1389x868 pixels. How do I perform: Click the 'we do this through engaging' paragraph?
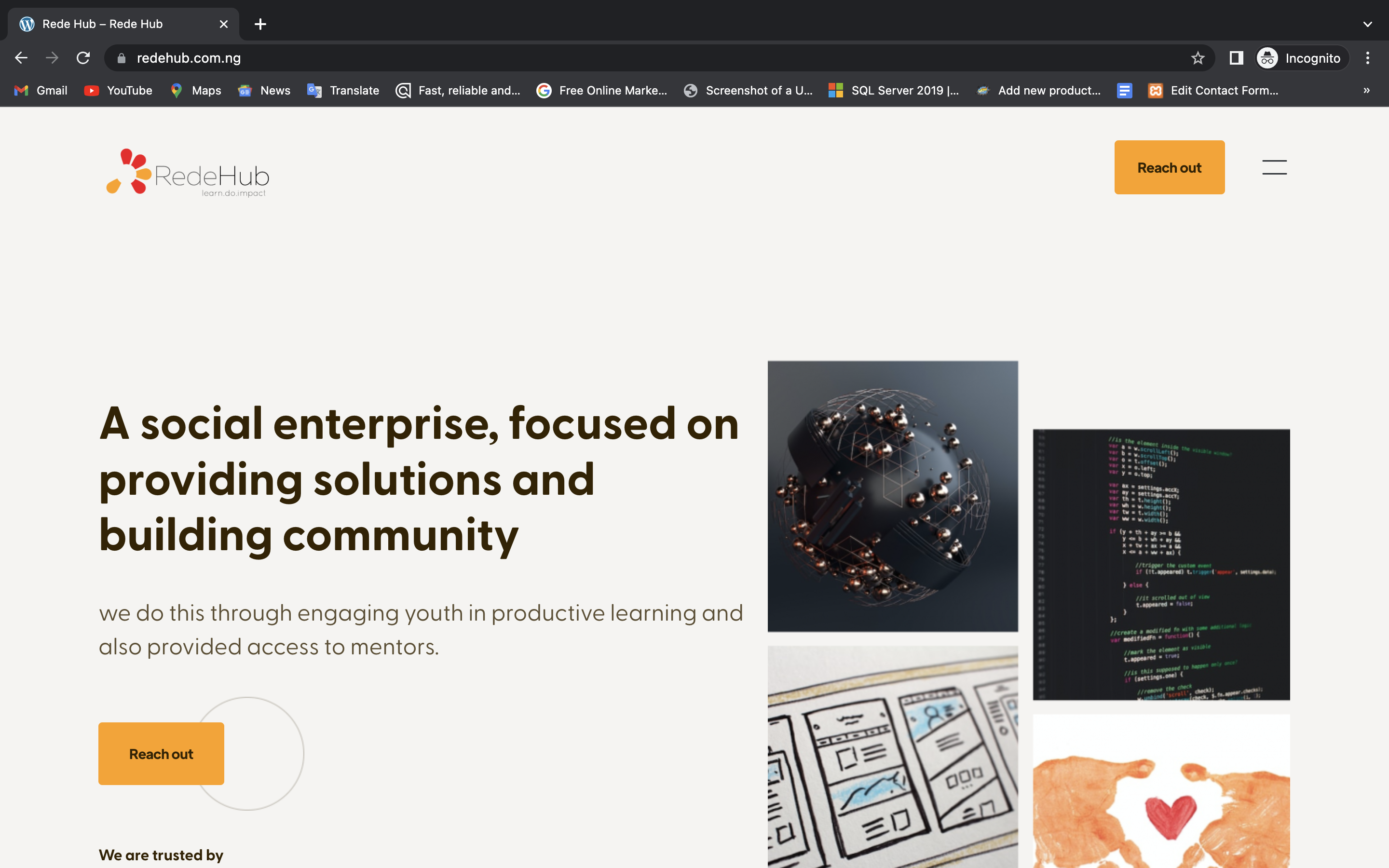click(421, 630)
